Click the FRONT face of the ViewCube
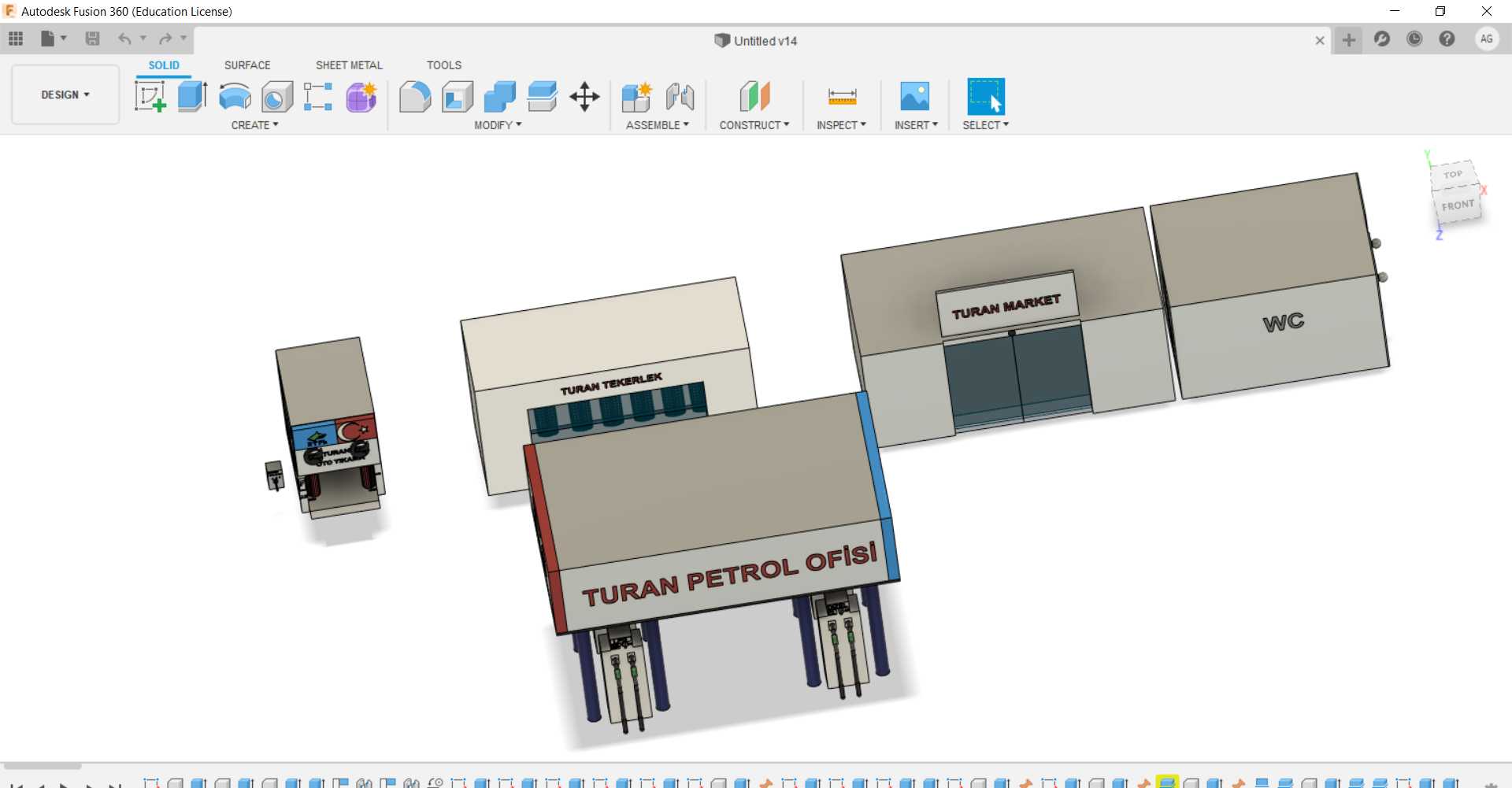This screenshot has width=1512, height=788. (x=1458, y=205)
